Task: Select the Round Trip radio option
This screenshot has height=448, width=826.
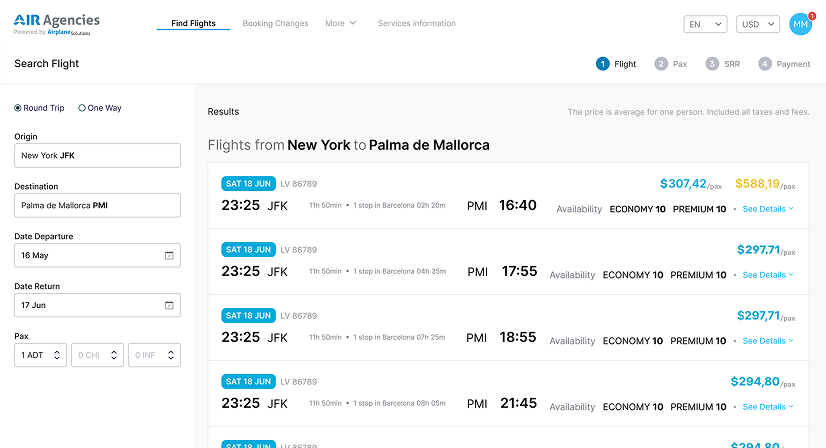Action: tap(18, 108)
